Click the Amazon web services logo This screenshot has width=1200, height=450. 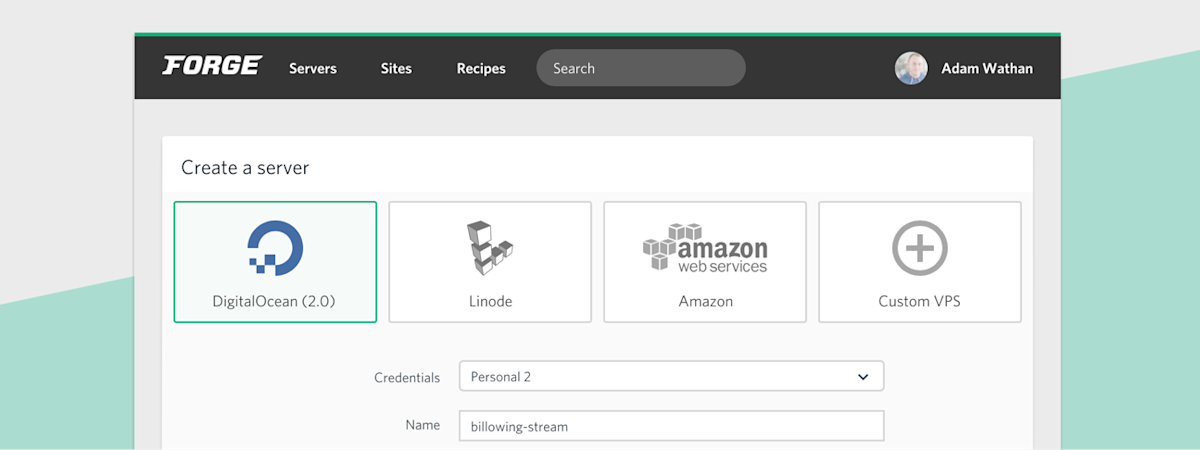705,247
